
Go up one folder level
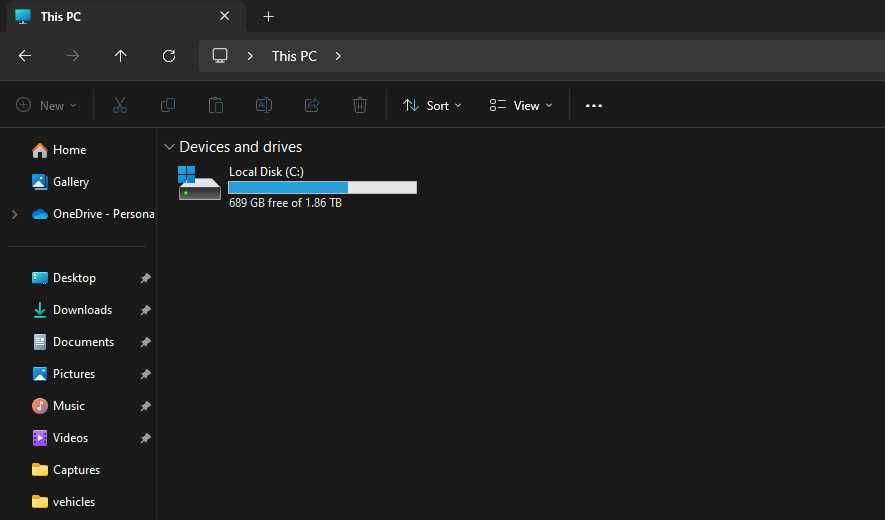tap(120, 56)
